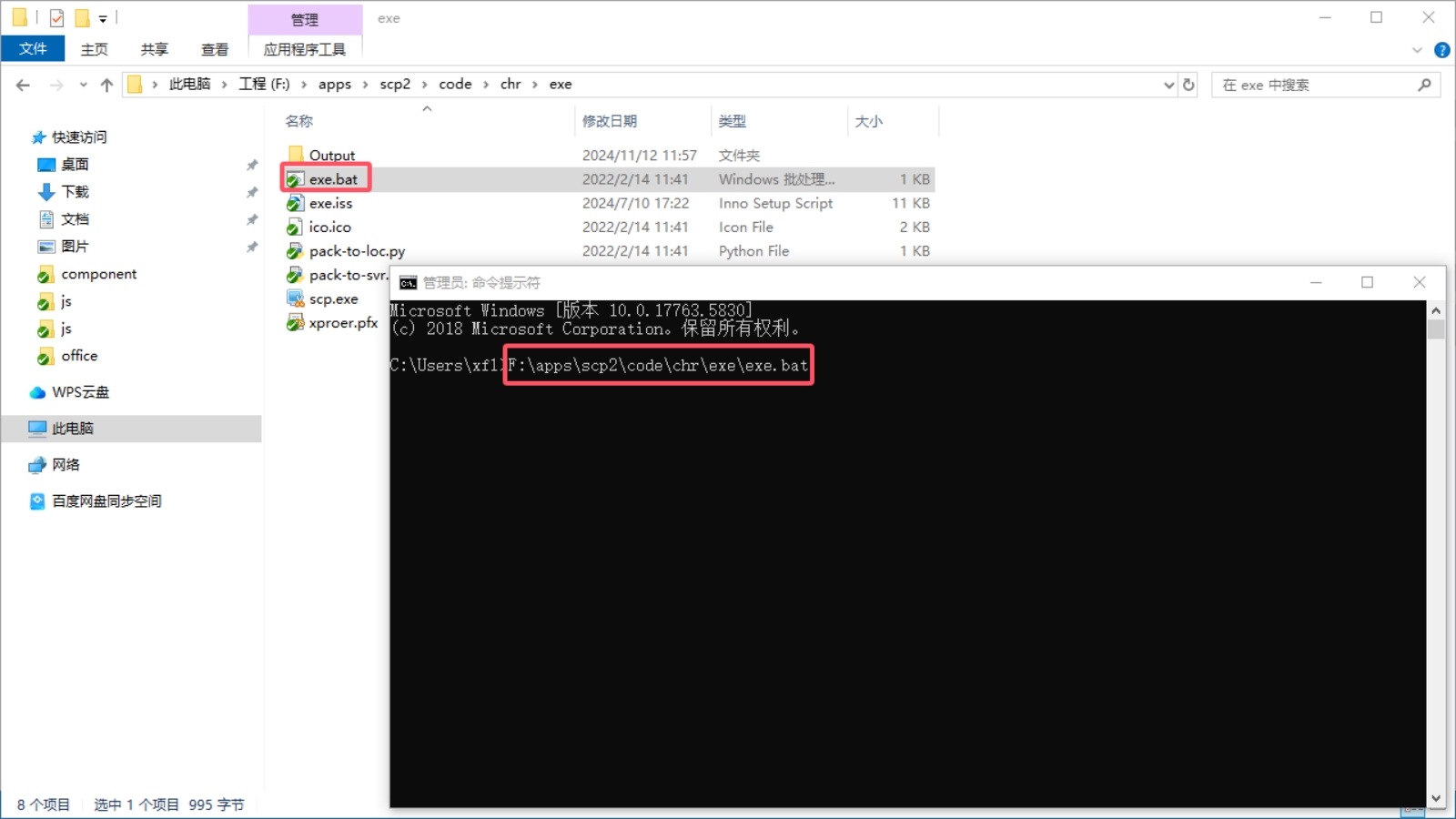The image size is (1456, 819).
Task: Click the scp.exe file icon
Action: tap(295, 298)
